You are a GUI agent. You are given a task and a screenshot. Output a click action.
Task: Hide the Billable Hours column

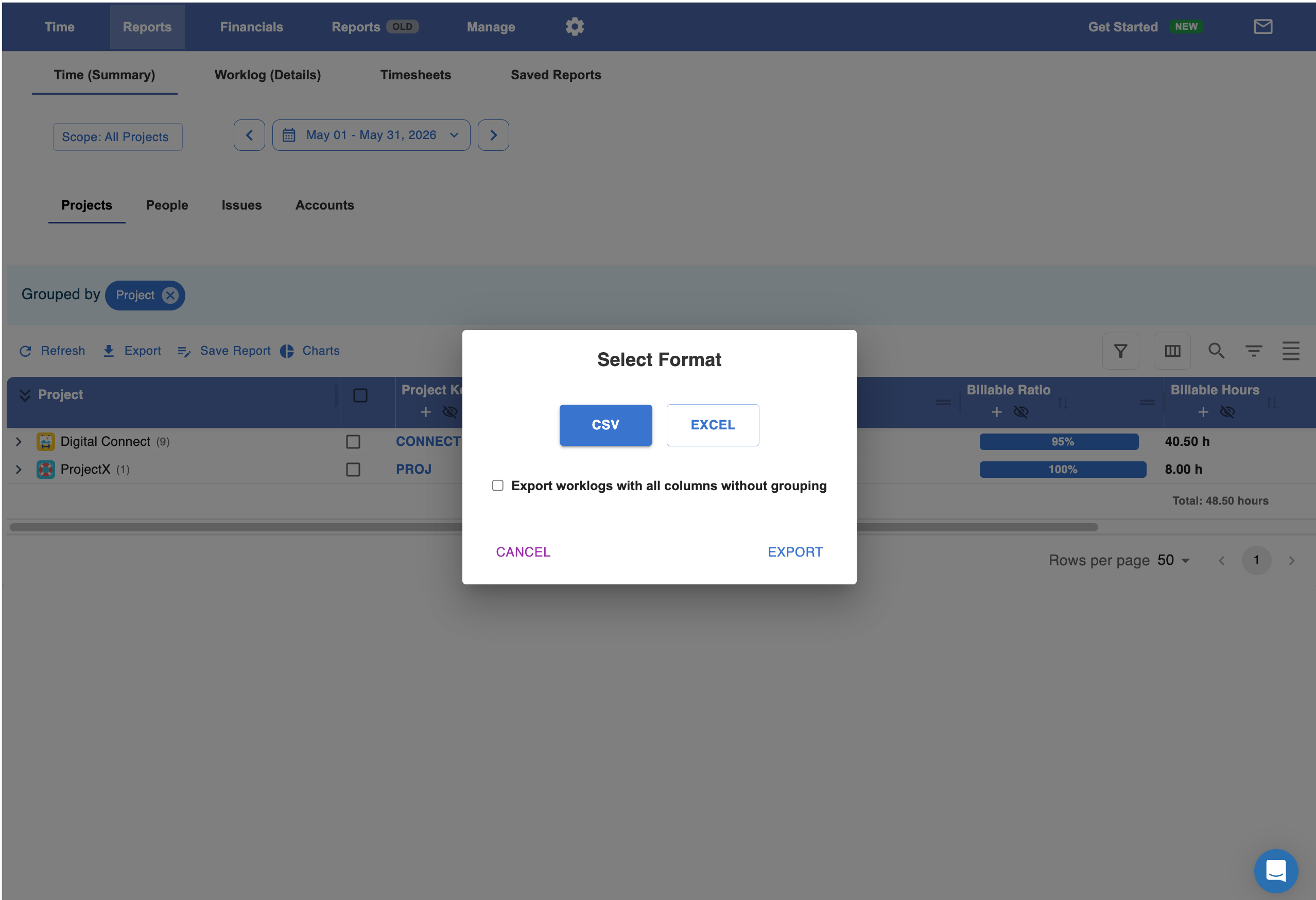[1227, 412]
